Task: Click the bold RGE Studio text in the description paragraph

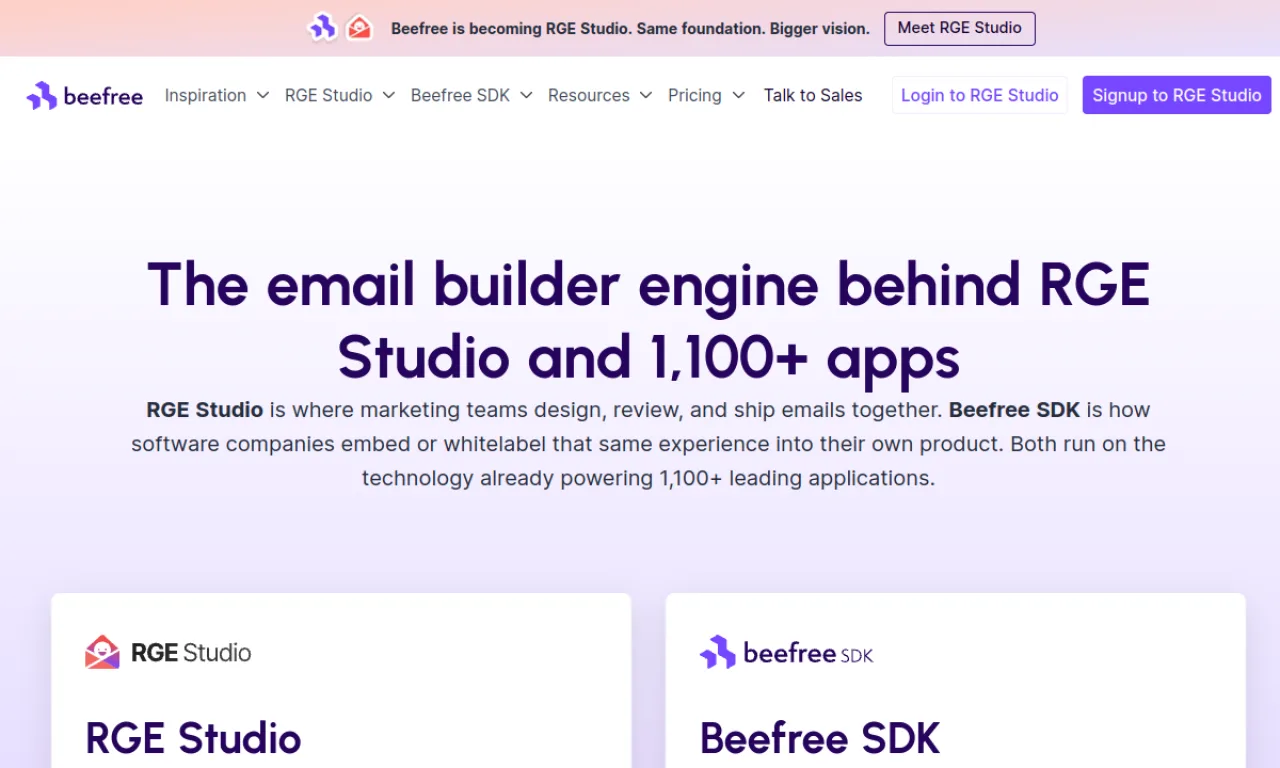Action: click(x=205, y=410)
